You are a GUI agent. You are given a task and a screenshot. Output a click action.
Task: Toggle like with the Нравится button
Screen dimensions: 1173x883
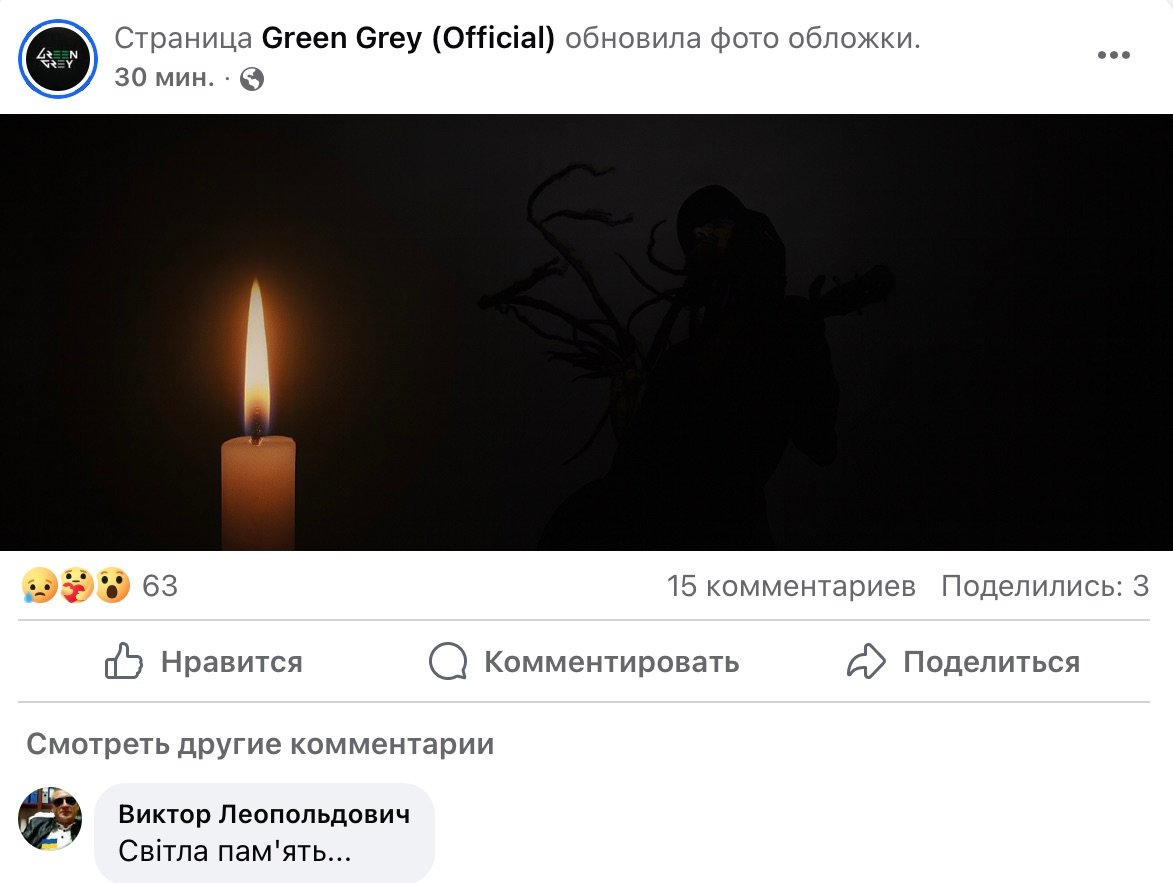coord(203,662)
